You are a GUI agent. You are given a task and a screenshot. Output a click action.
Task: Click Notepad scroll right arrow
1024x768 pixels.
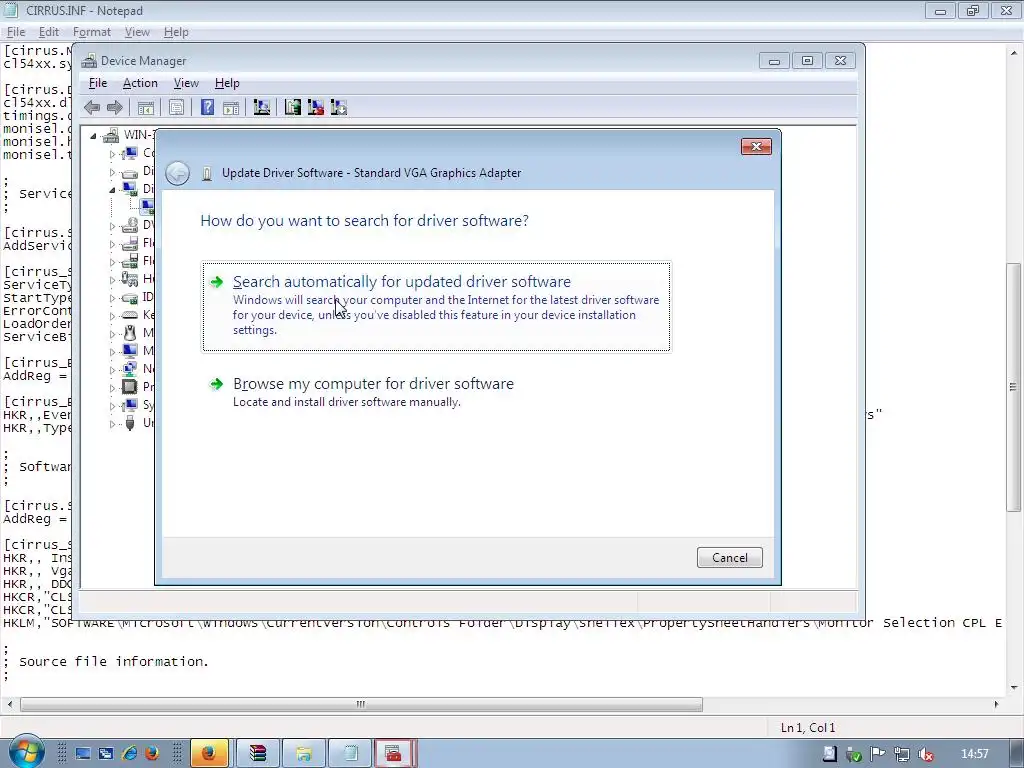[x=996, y=705]
